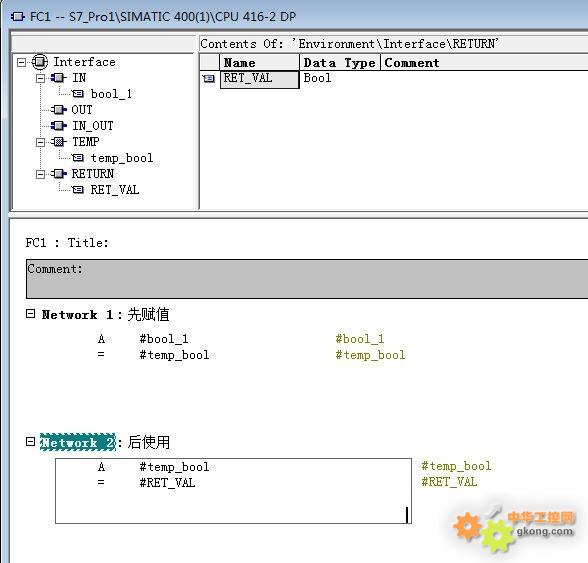Click RET_VAL row icon in contents table
Image resolution: width=588 pixels, height=563 pixels.
(209, 78)
